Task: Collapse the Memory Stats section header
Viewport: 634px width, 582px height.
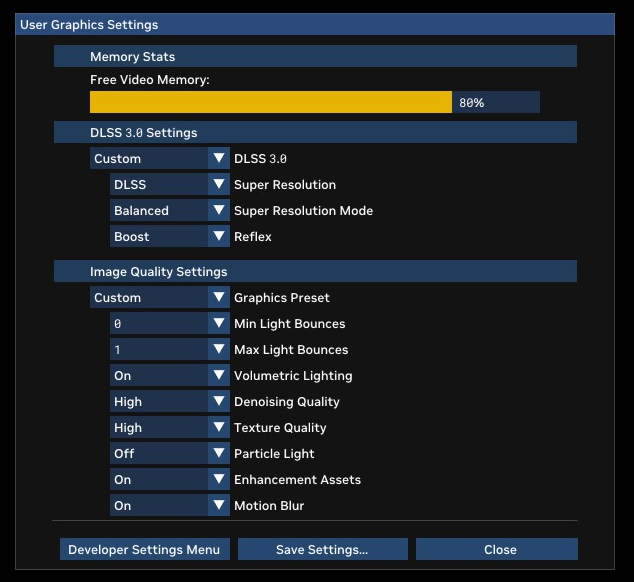Action: pyautogui.click(x=315, y=57)
